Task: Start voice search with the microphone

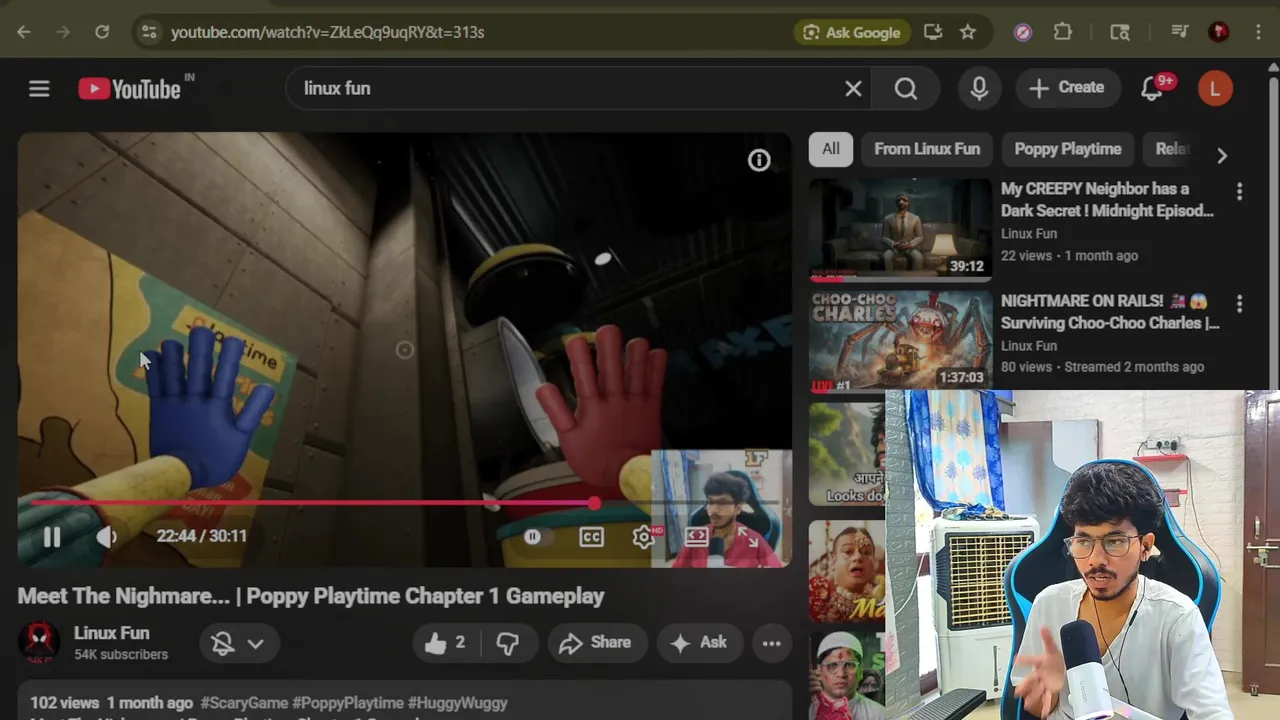Action: click(979, 88)
